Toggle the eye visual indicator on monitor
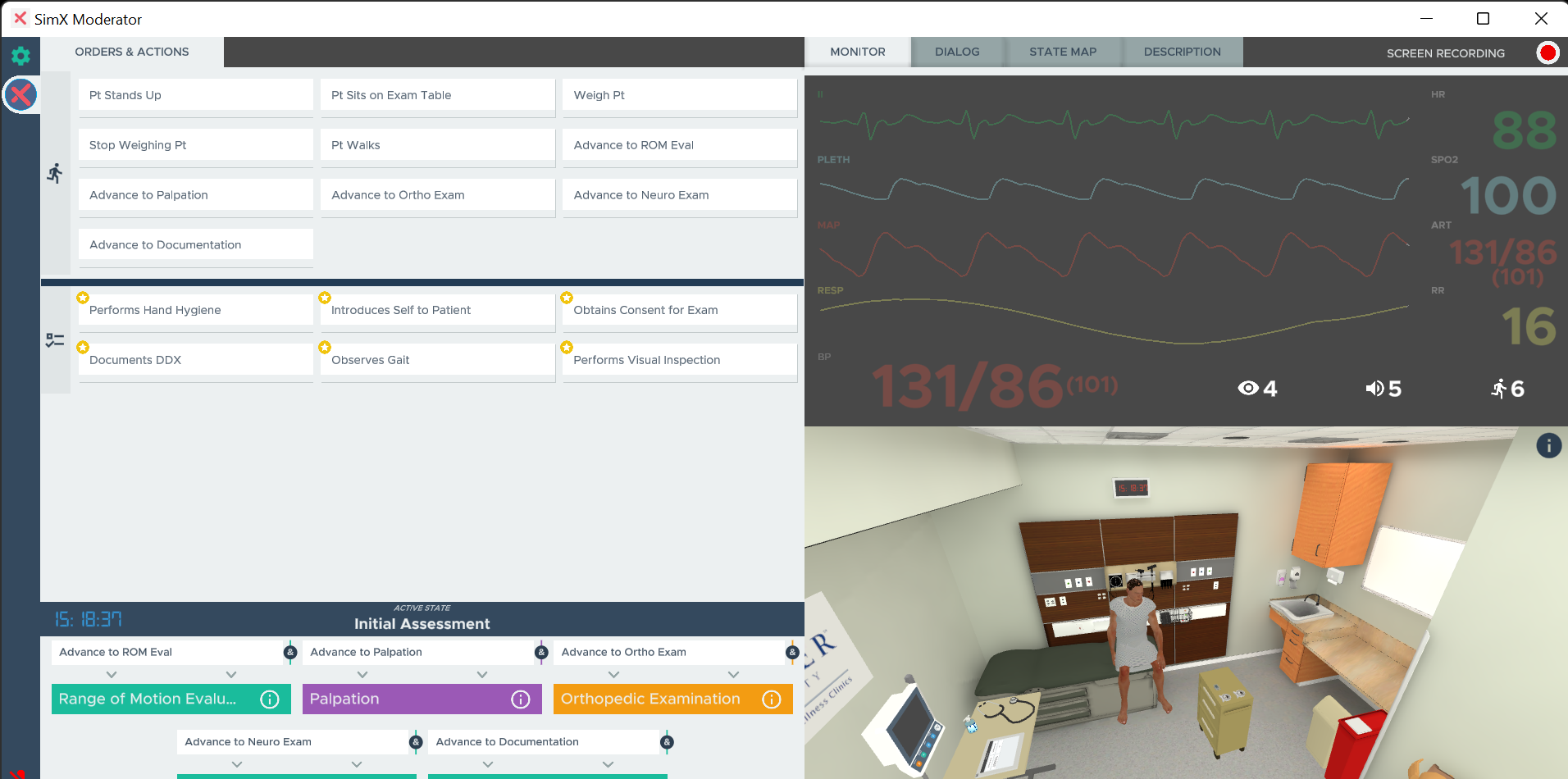Screen dimensions: 1568x779 click(x=1248, y=389)
